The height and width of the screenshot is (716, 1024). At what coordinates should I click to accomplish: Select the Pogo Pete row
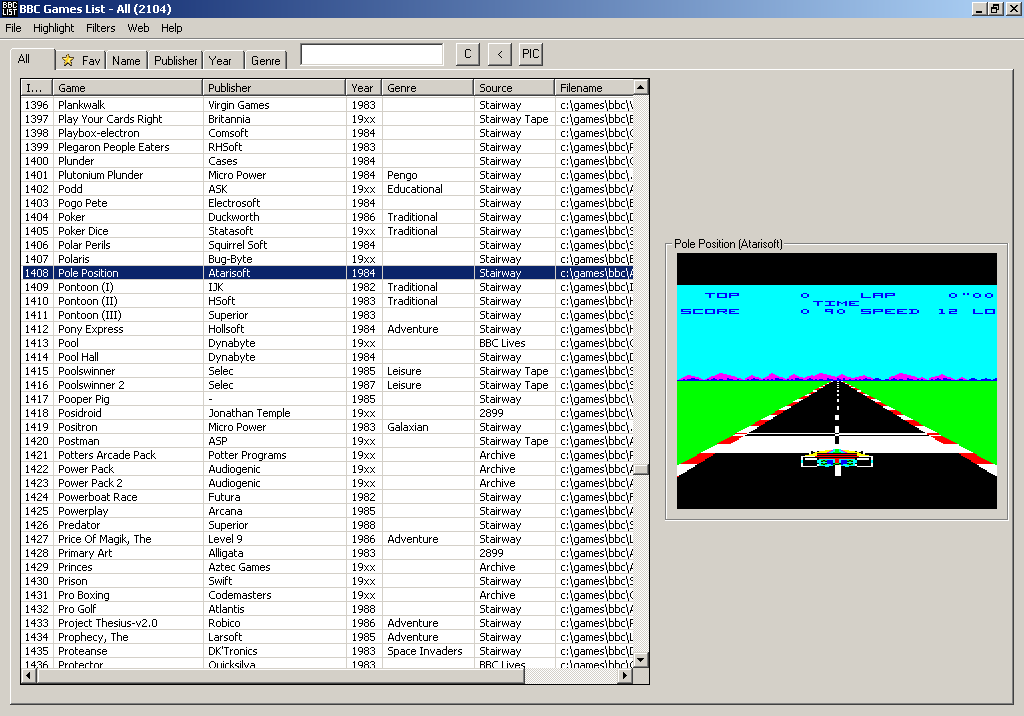(327, 203)
